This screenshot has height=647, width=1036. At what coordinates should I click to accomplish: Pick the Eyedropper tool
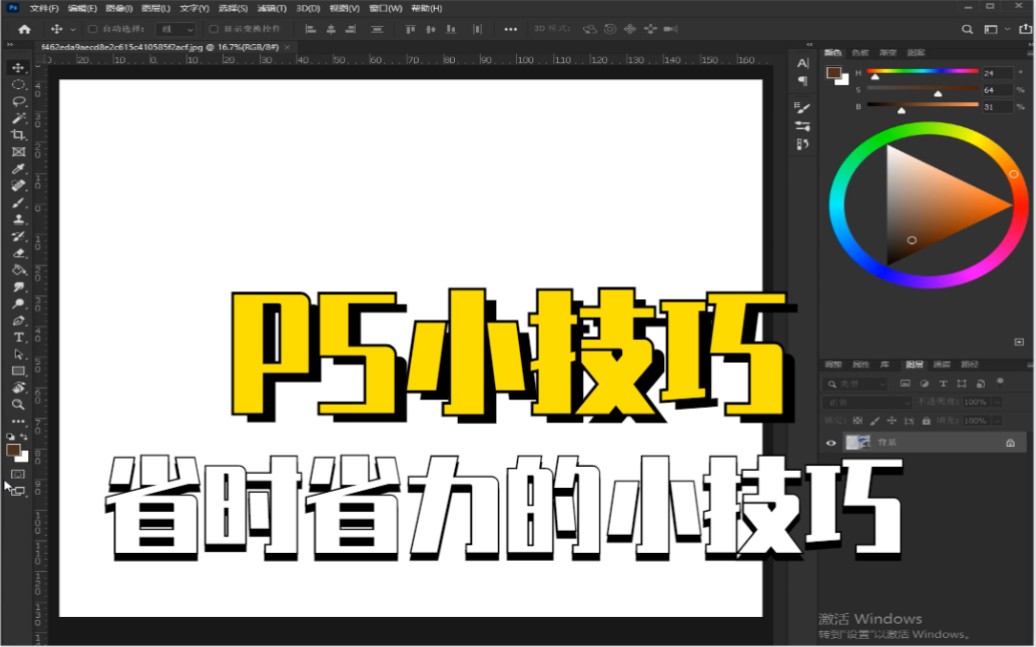(x=17, y=168)
